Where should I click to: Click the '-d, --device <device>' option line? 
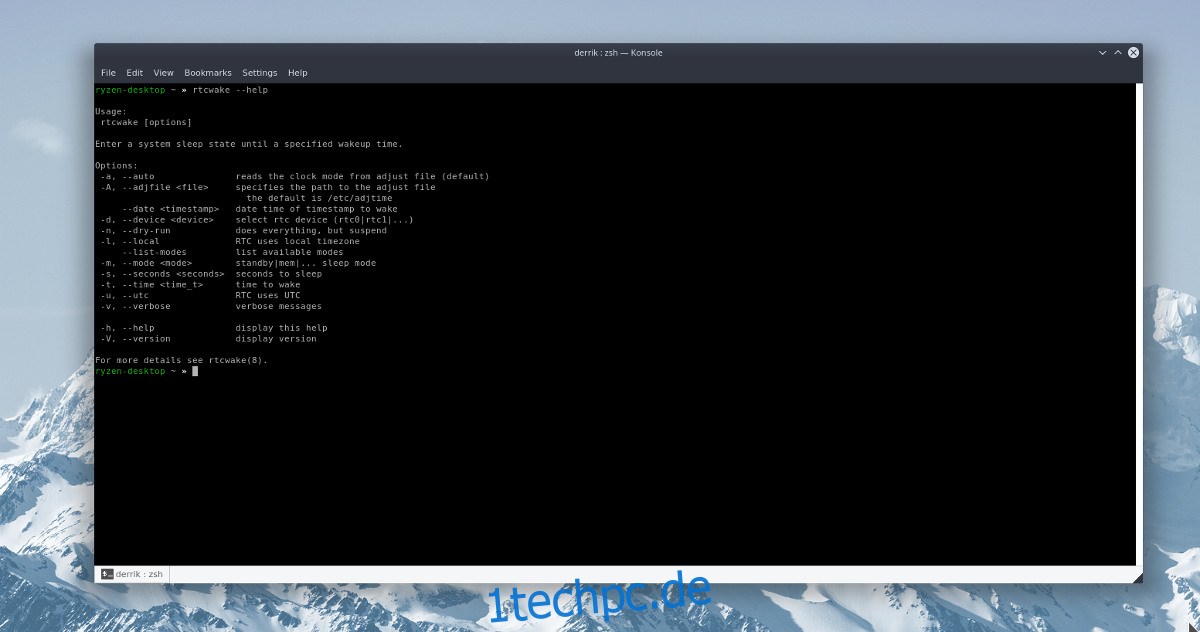(257, 219)
